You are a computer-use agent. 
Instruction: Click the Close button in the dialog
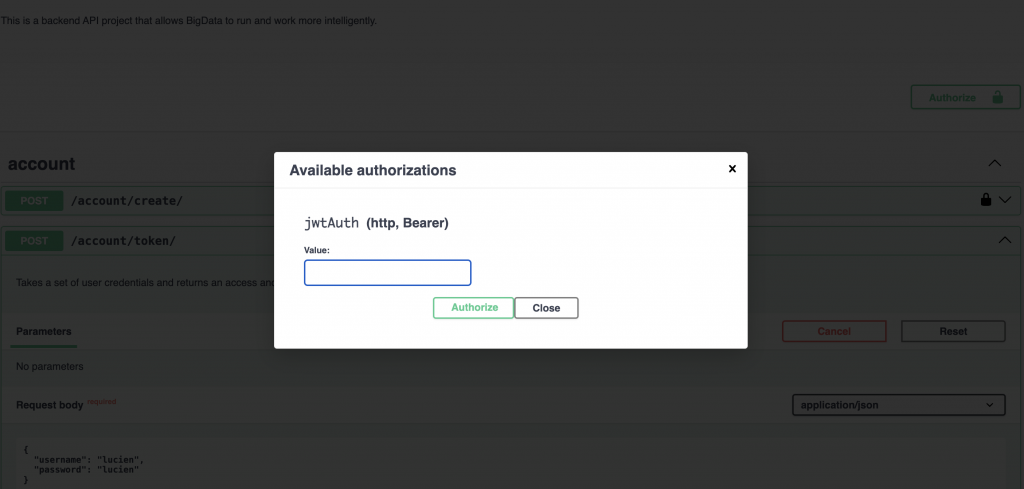point(546,308)
